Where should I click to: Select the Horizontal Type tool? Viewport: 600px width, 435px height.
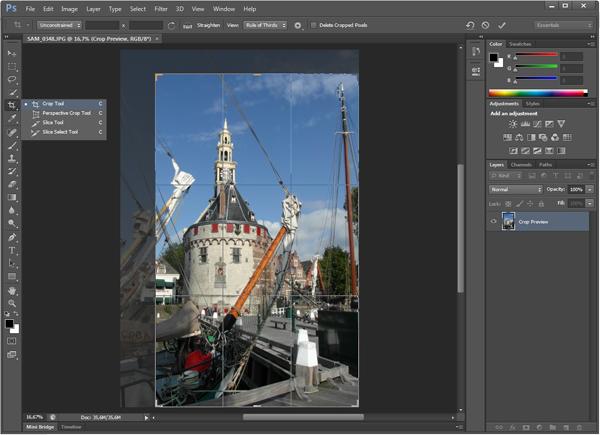pyautogui.click(x=12, y=251)
